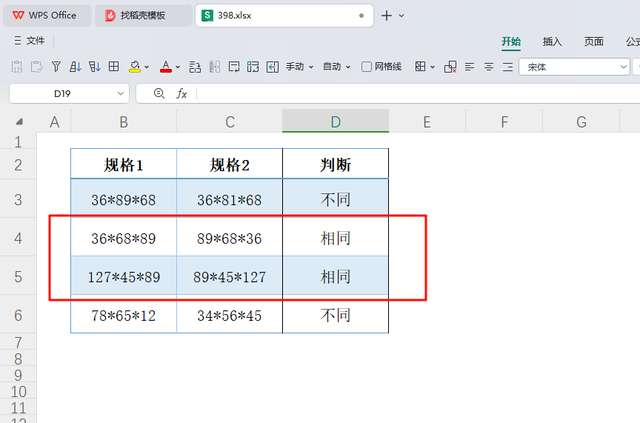Click the 不同 cell in row 6
Screen dimensions: 640x423
[x=336, y=315]
